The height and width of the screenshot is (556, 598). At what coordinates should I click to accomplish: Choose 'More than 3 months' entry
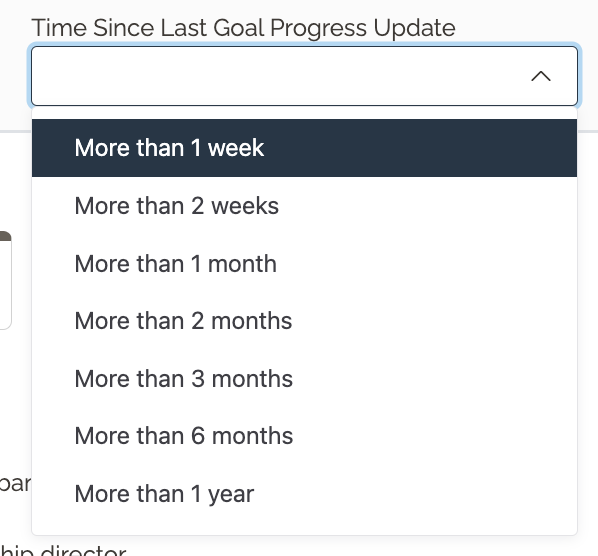pyautogui.click(x=304, y=378)
